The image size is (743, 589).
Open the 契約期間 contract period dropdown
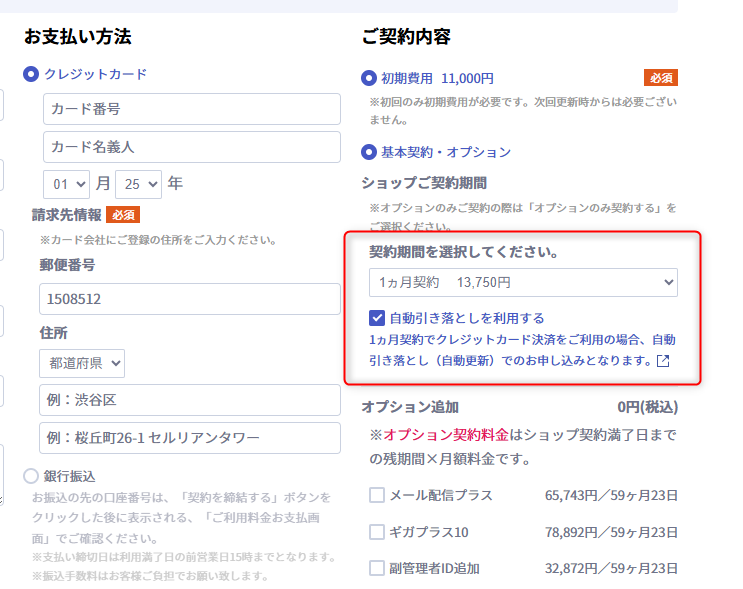click(x=523, y=283)
